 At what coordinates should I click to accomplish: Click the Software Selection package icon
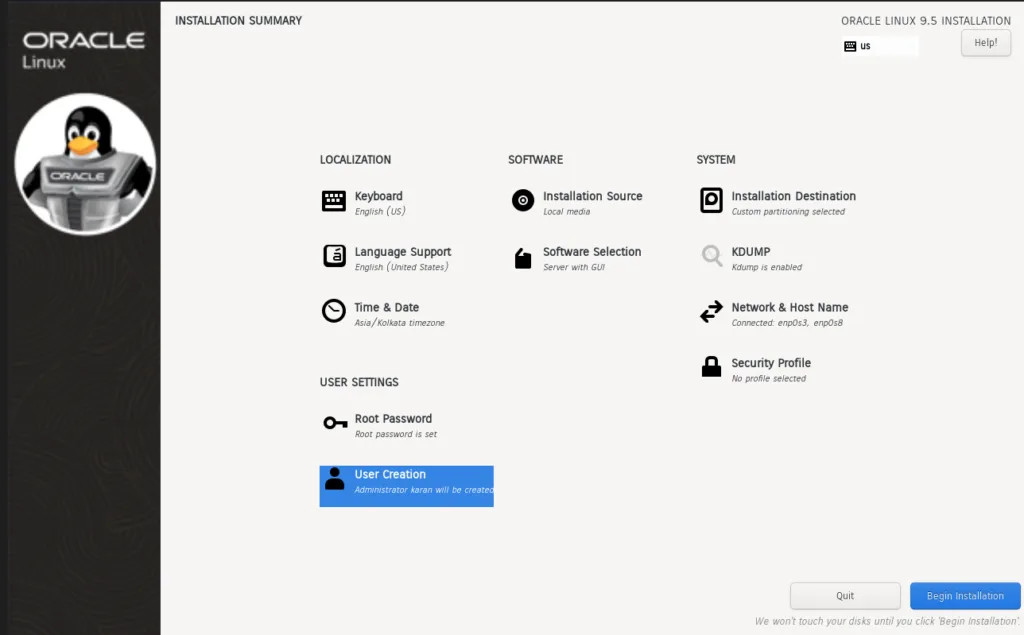(x=522, y=258)
